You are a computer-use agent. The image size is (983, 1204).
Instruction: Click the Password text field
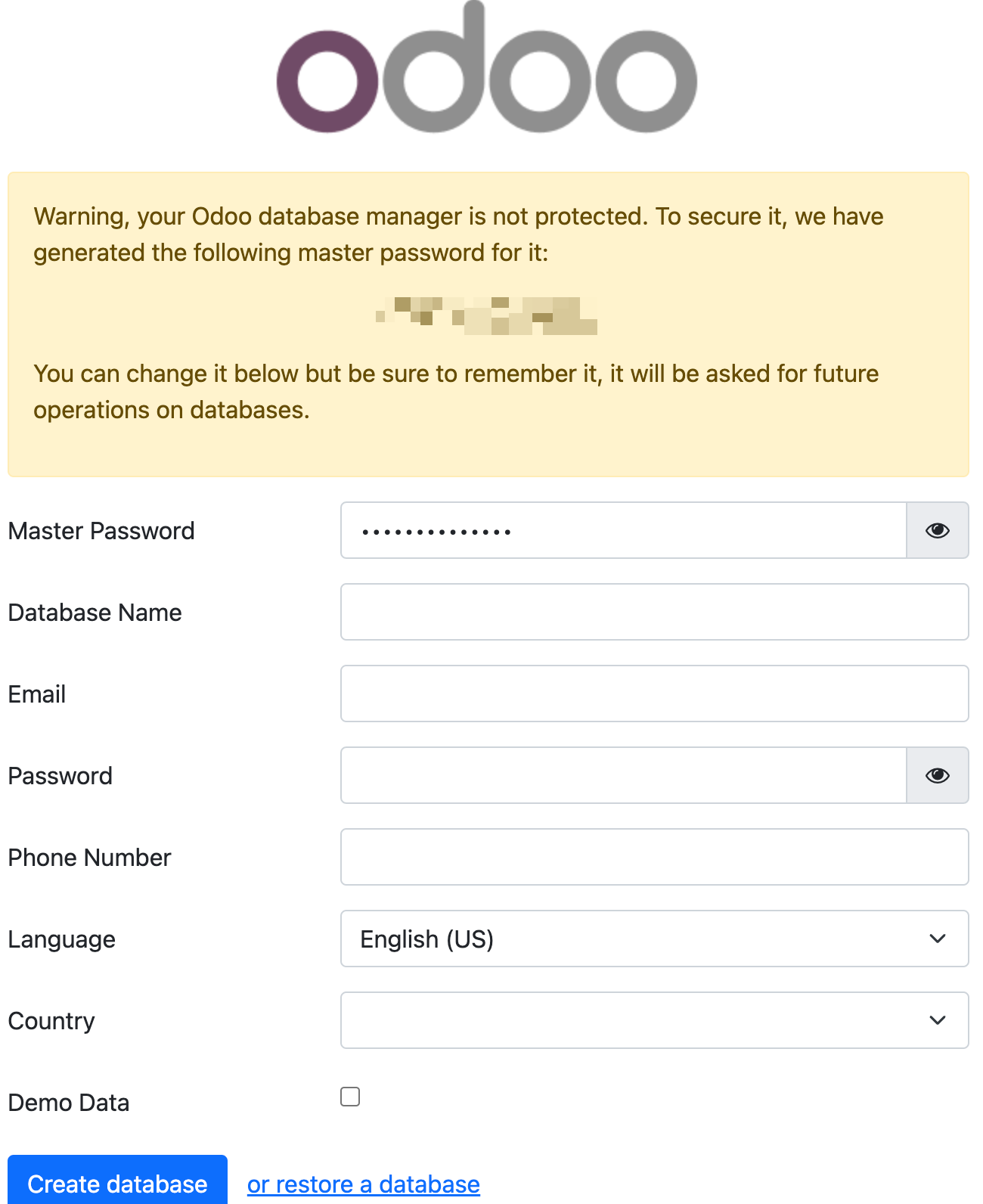pos(623,776)
